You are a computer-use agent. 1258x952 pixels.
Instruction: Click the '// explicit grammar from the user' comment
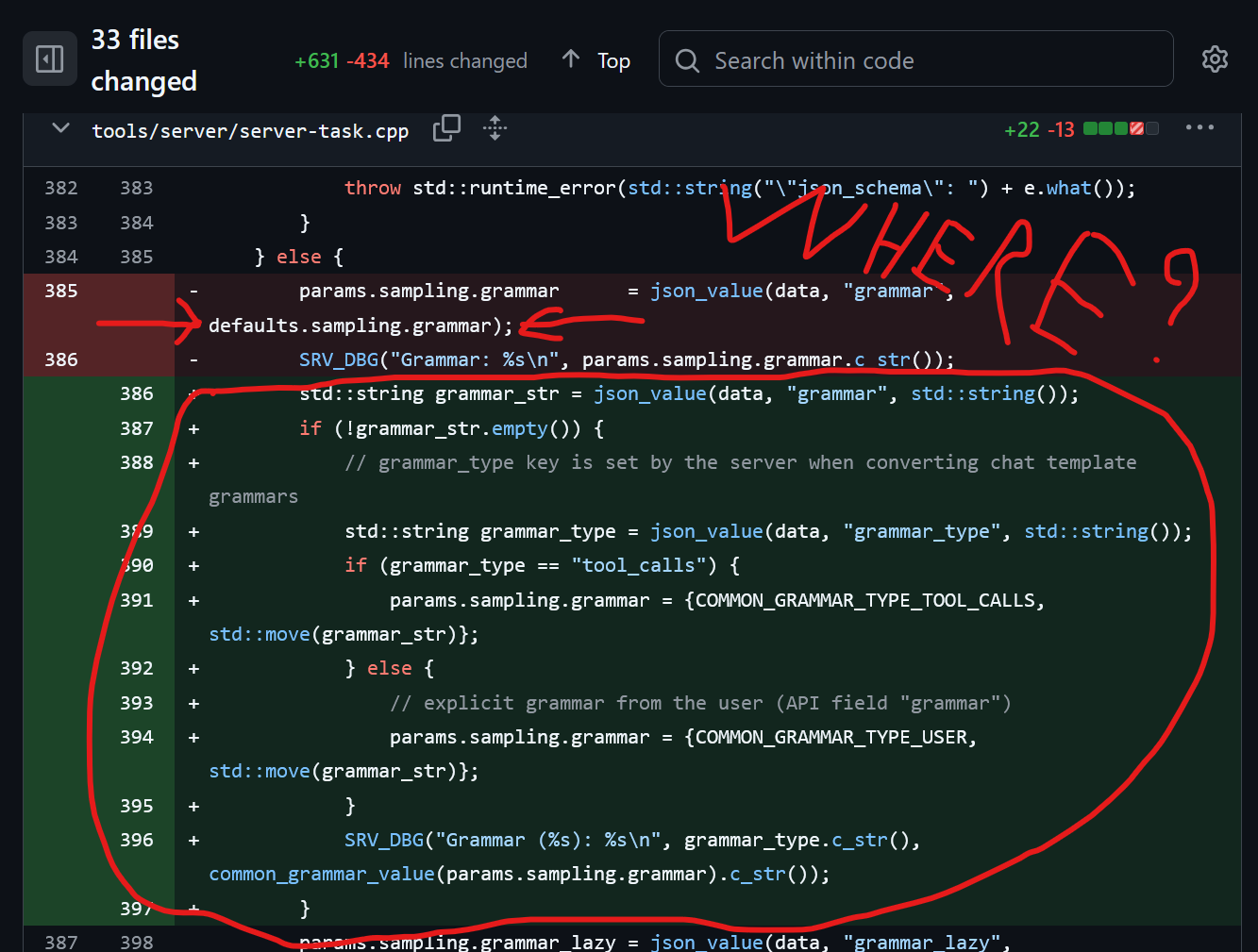click(x=700, y=703)
